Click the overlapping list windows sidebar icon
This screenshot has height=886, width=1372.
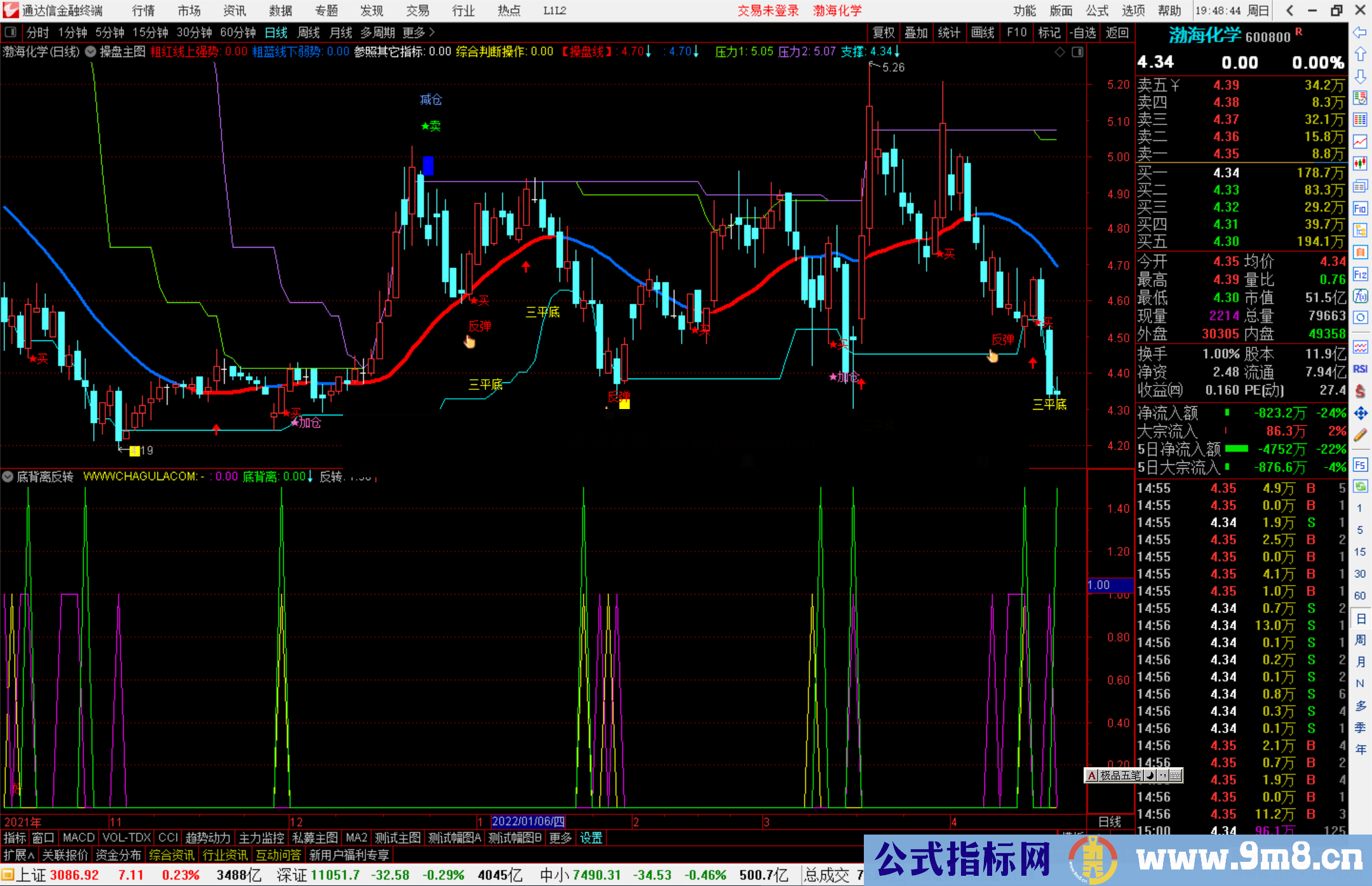(x=1360, y=186)
